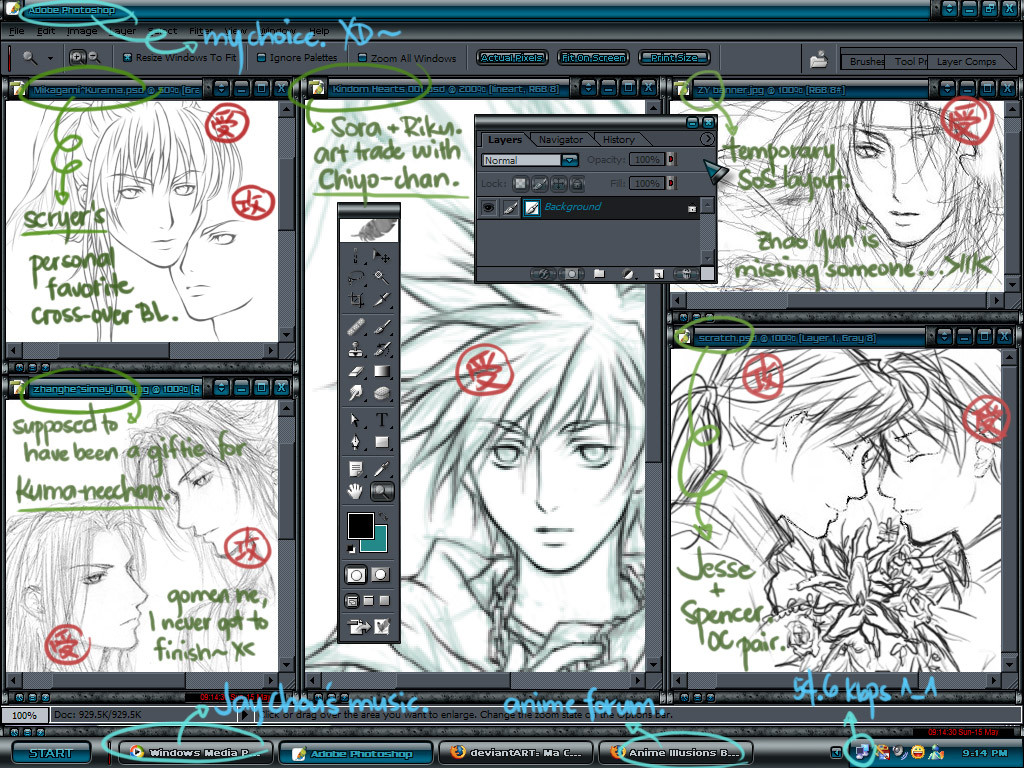Image resolution: width=1024 pixels, height=768 pixels.
Task: Toggle lock position
Action: (558, 184)
